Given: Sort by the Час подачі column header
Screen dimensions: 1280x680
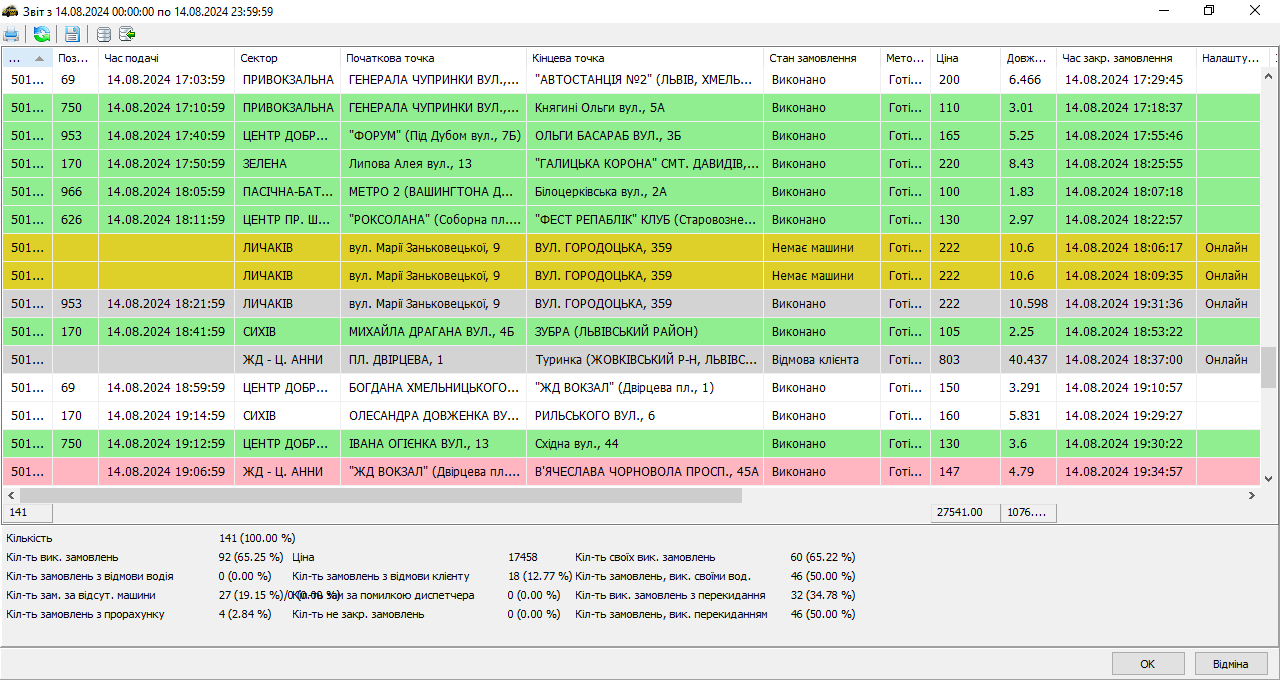Looking at the screenshot, I should 165,58.
